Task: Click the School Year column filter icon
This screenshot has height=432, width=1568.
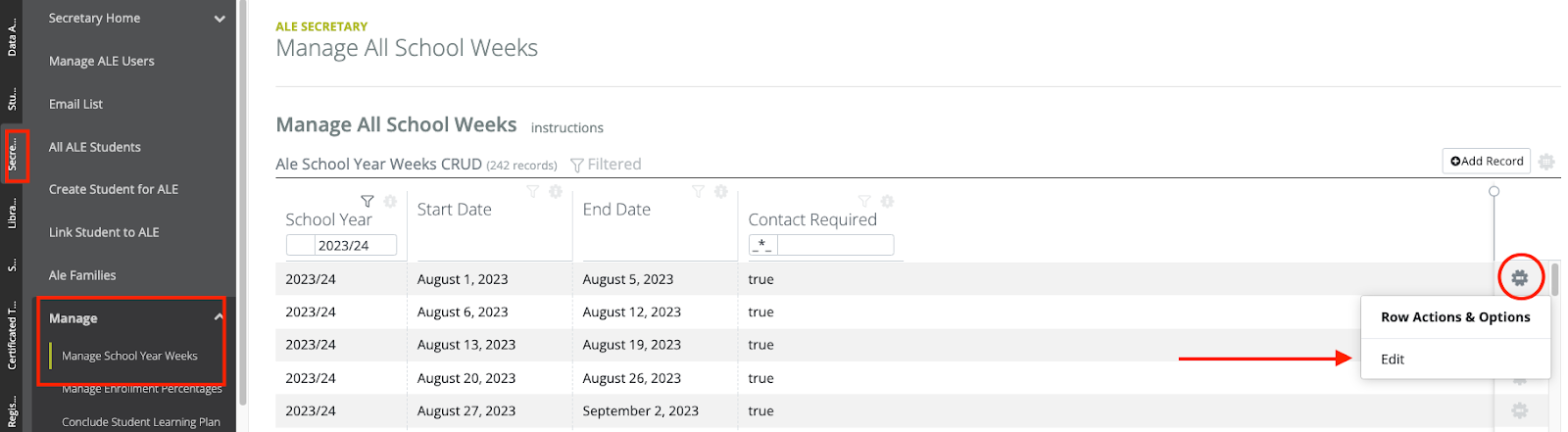Action: [367, 201]
